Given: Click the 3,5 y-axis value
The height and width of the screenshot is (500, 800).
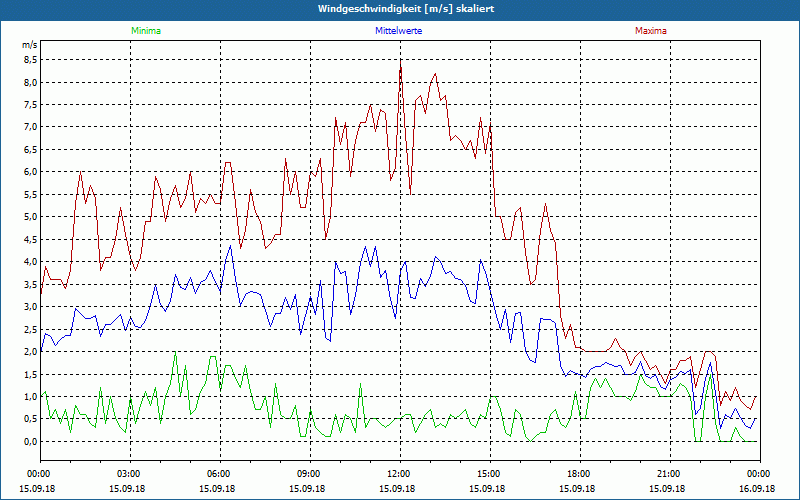Looking at the screenshot, I should (31, 284).
